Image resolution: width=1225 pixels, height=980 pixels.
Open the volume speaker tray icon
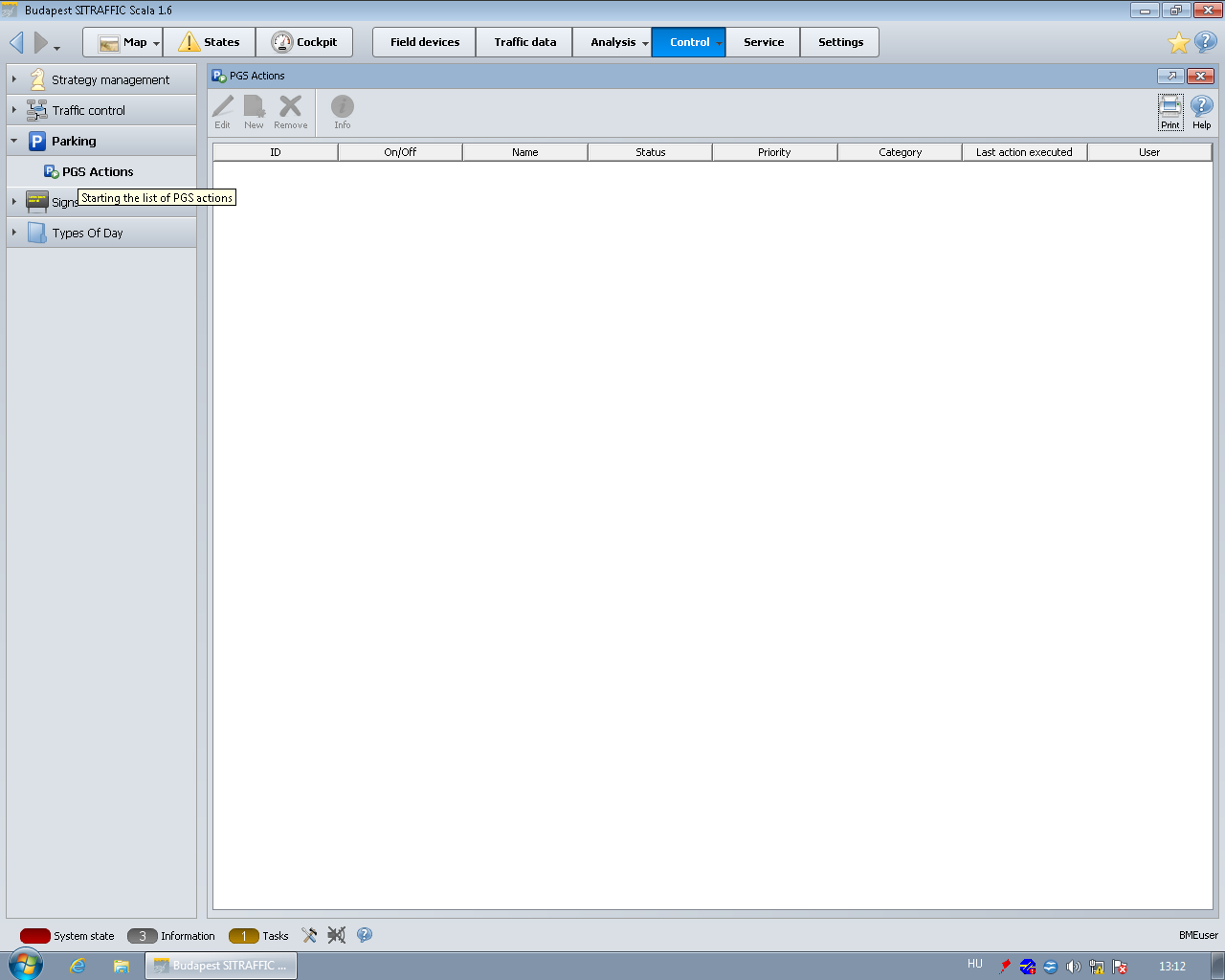(x=1073, y=967)
